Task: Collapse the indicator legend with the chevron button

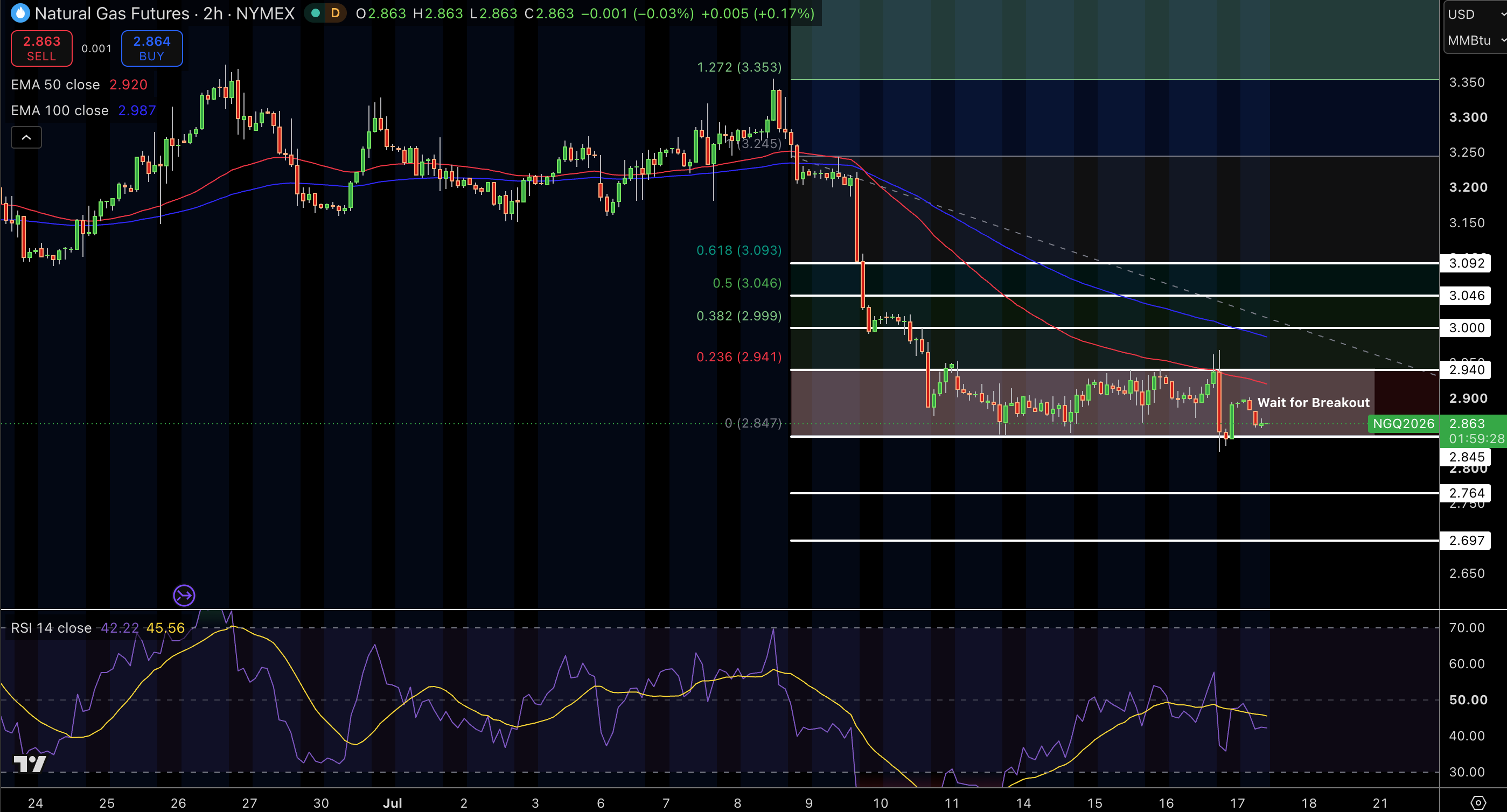Action: 26,137
